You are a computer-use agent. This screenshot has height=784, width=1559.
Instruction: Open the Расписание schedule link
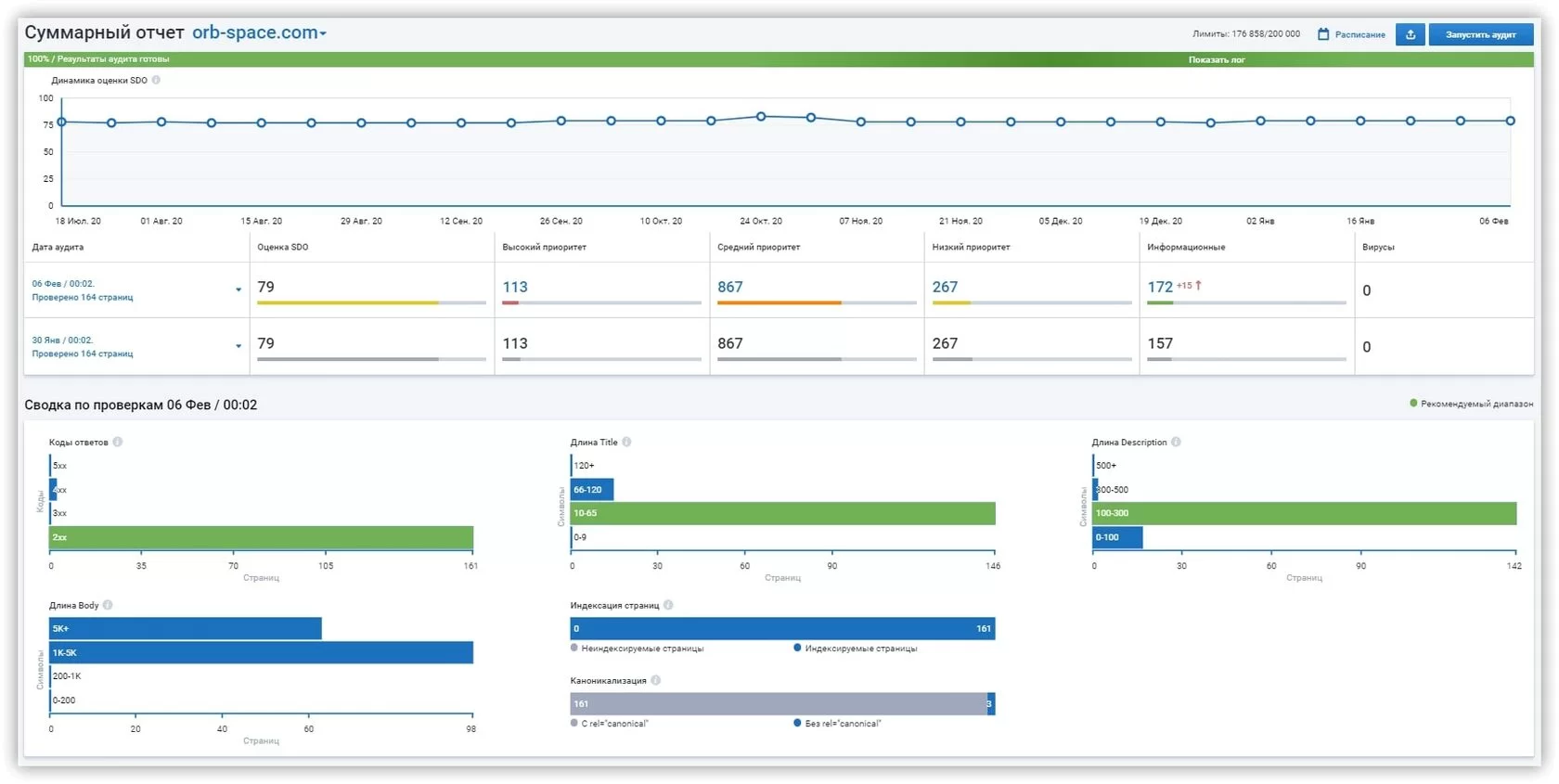pos(1360,34)
